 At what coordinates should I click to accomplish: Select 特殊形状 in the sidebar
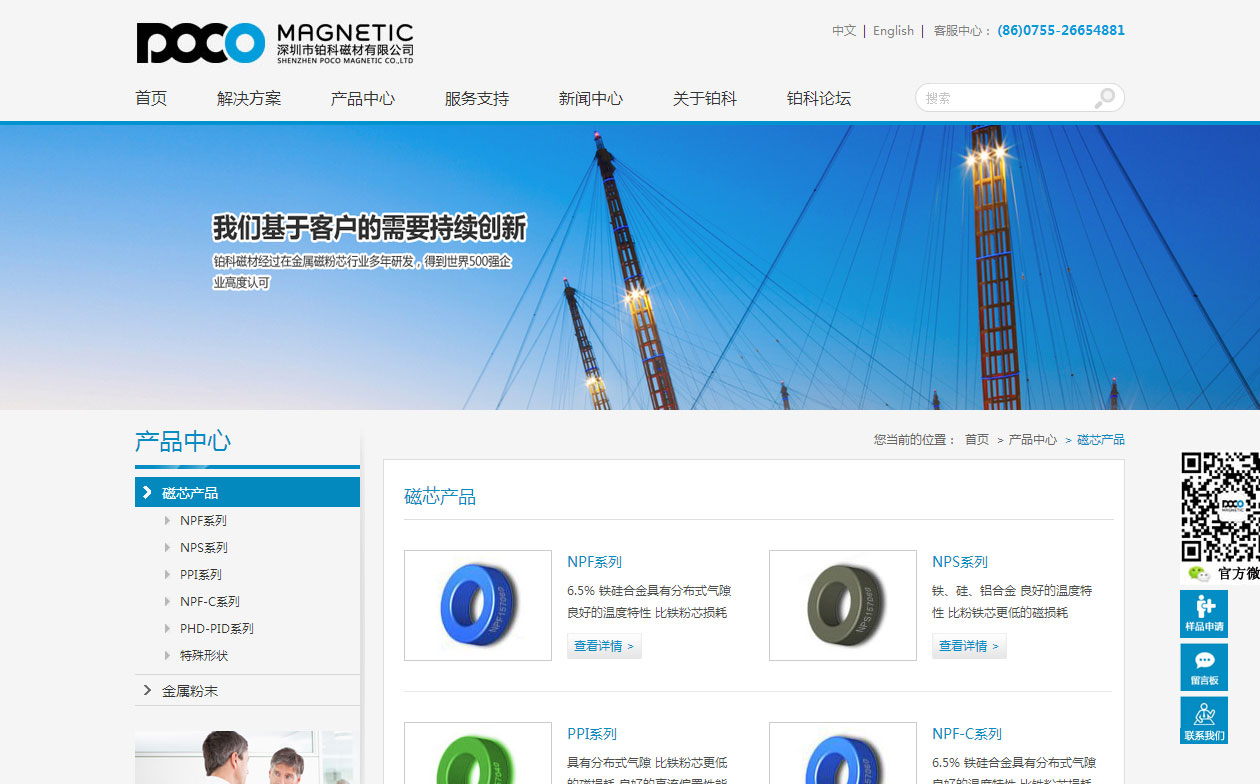pos(204,655)
